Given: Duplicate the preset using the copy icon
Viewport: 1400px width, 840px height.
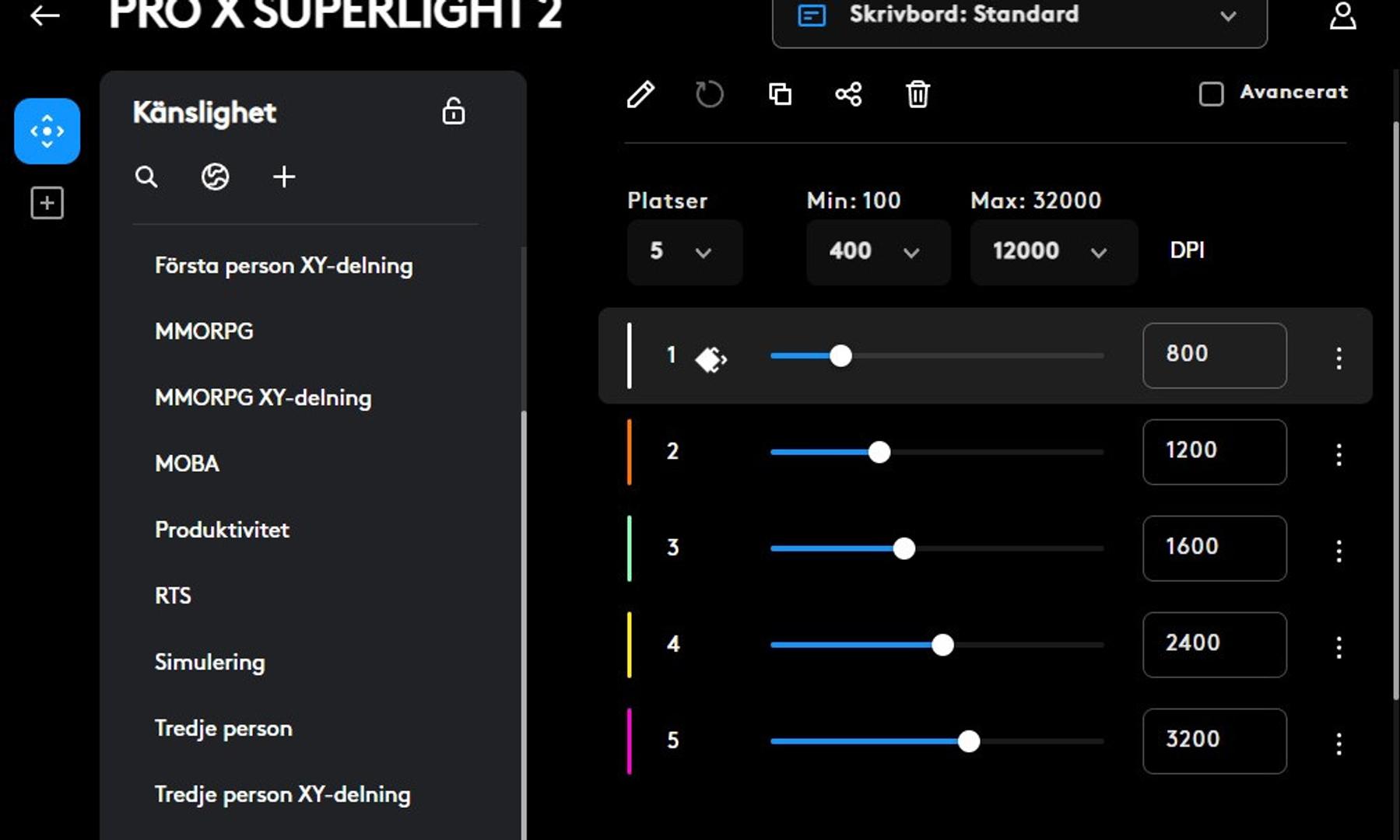Looking at the screenshot, I should coord(780,94).
